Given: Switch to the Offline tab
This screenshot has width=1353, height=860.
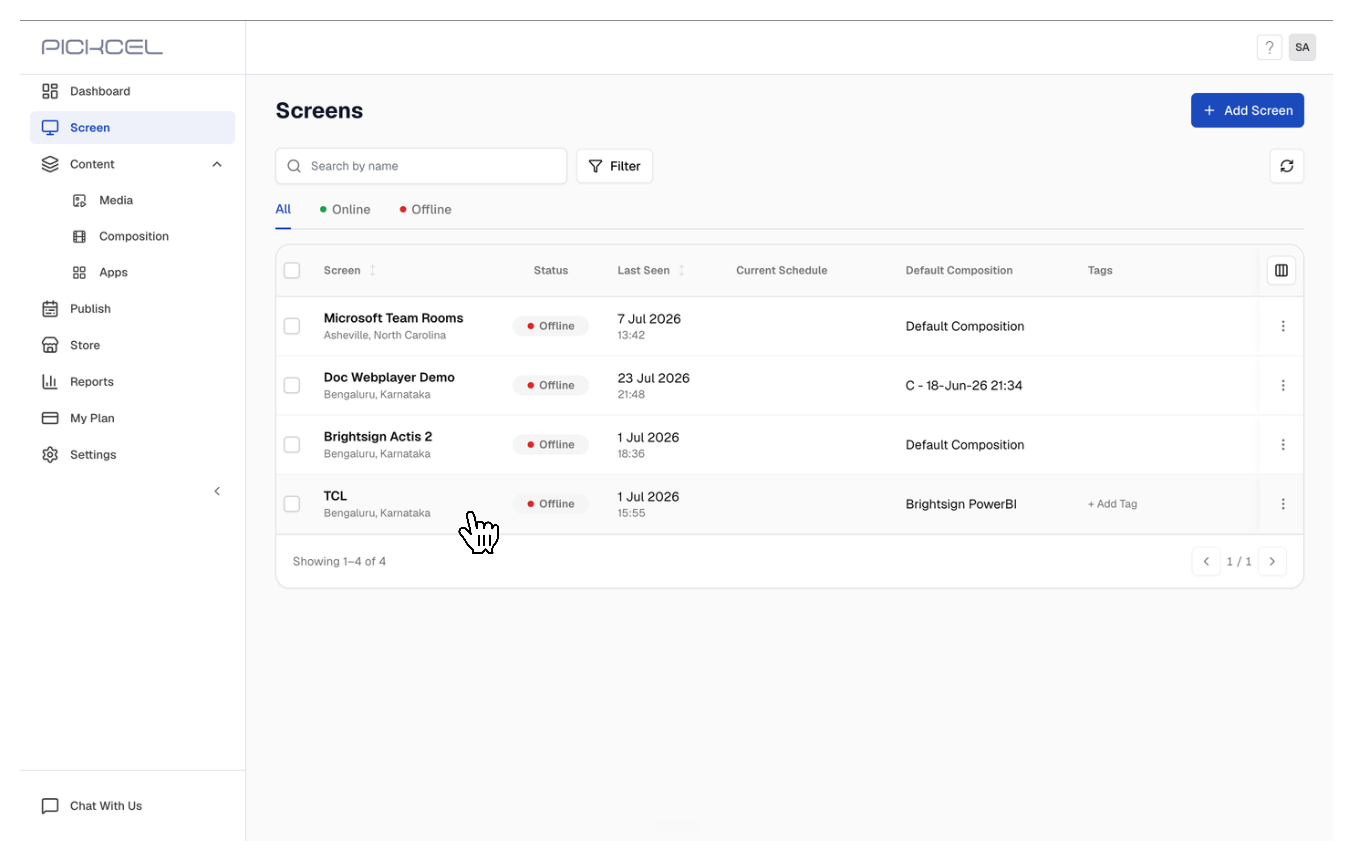Looking at the screenshot, I should click(x=425, y=209).
